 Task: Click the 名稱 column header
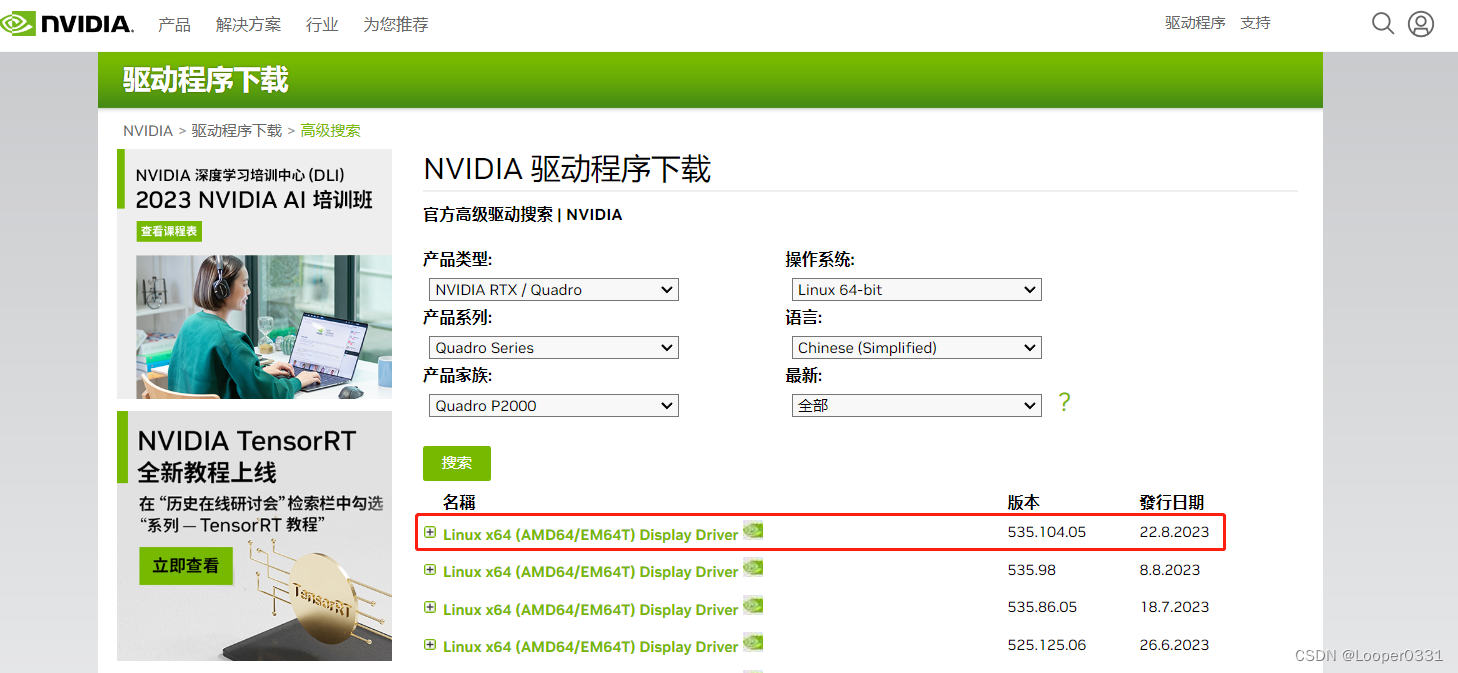click(x=459, y=502)
